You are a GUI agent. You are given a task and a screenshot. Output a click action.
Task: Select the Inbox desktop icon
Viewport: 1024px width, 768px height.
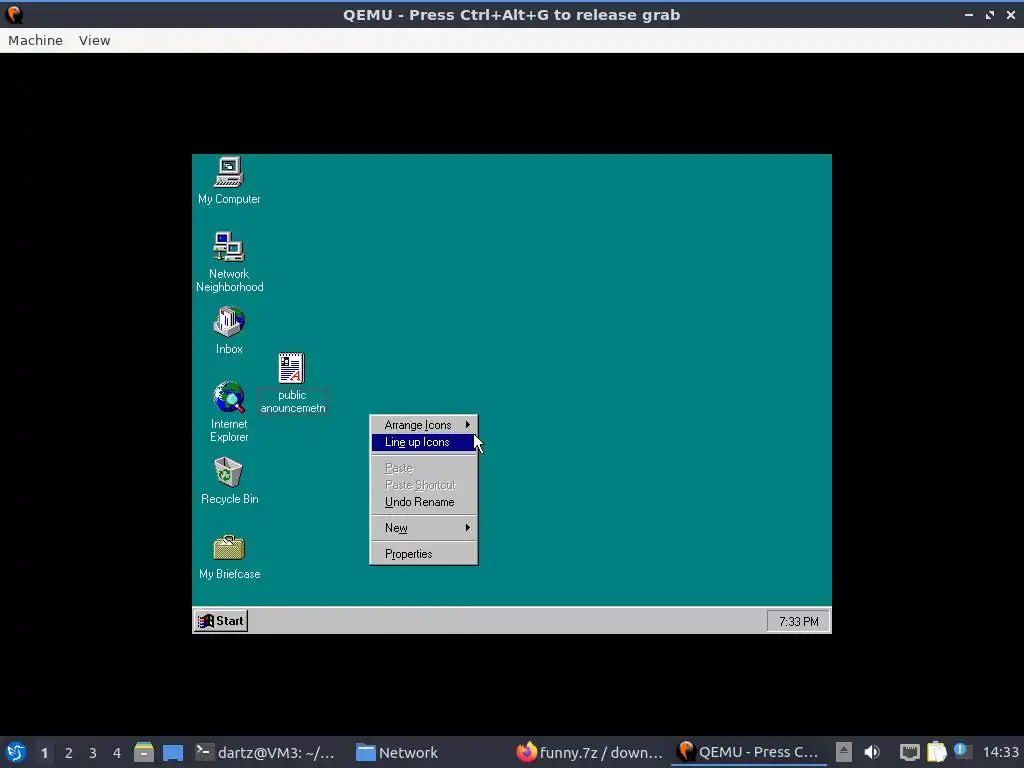[x=229, y=330]
